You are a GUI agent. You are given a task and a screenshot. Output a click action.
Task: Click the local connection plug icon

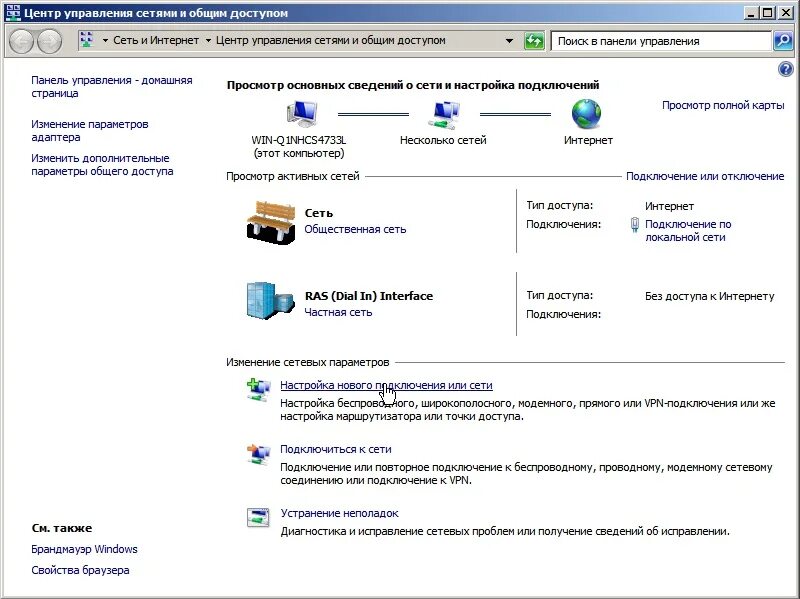[635, 224]
